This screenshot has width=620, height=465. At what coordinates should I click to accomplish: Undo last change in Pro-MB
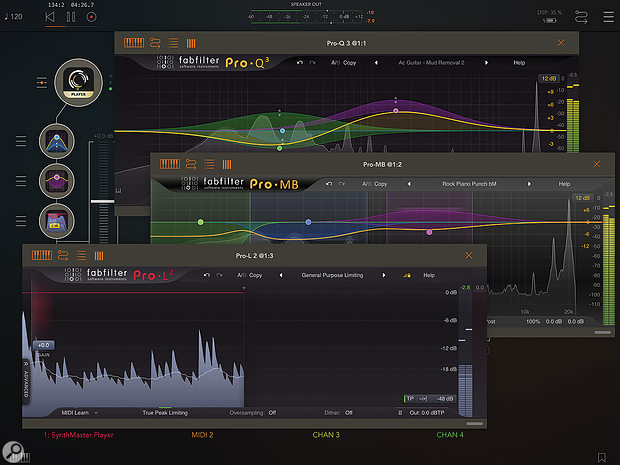point(329,184)
